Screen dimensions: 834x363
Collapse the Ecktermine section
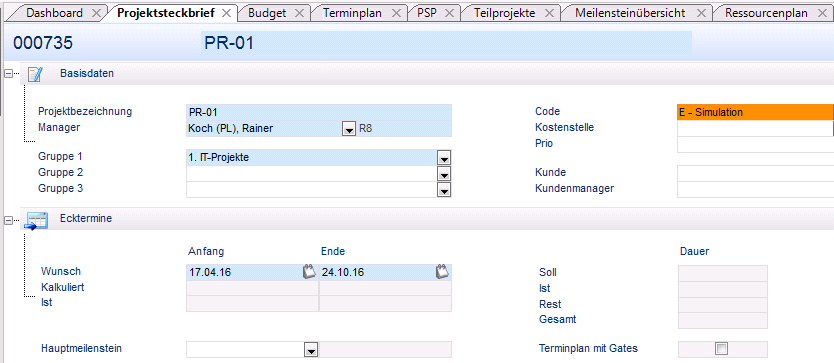tap(9, 219)
